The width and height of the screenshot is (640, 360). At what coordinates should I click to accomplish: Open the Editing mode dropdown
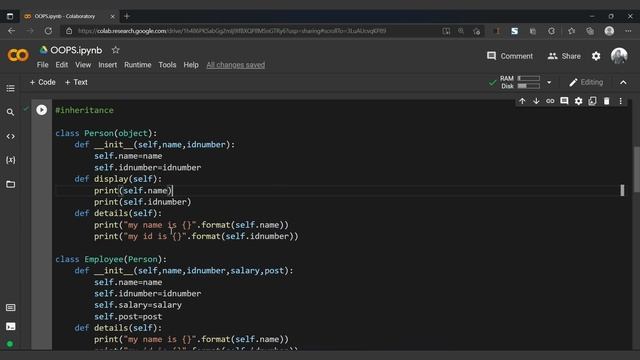click(586, 82)
